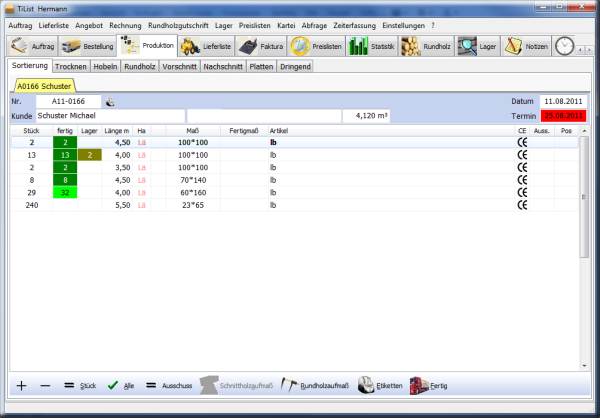600x418 pixels.
Task: Click the Kunde field Schuster Michael
Action: point(110,116)
